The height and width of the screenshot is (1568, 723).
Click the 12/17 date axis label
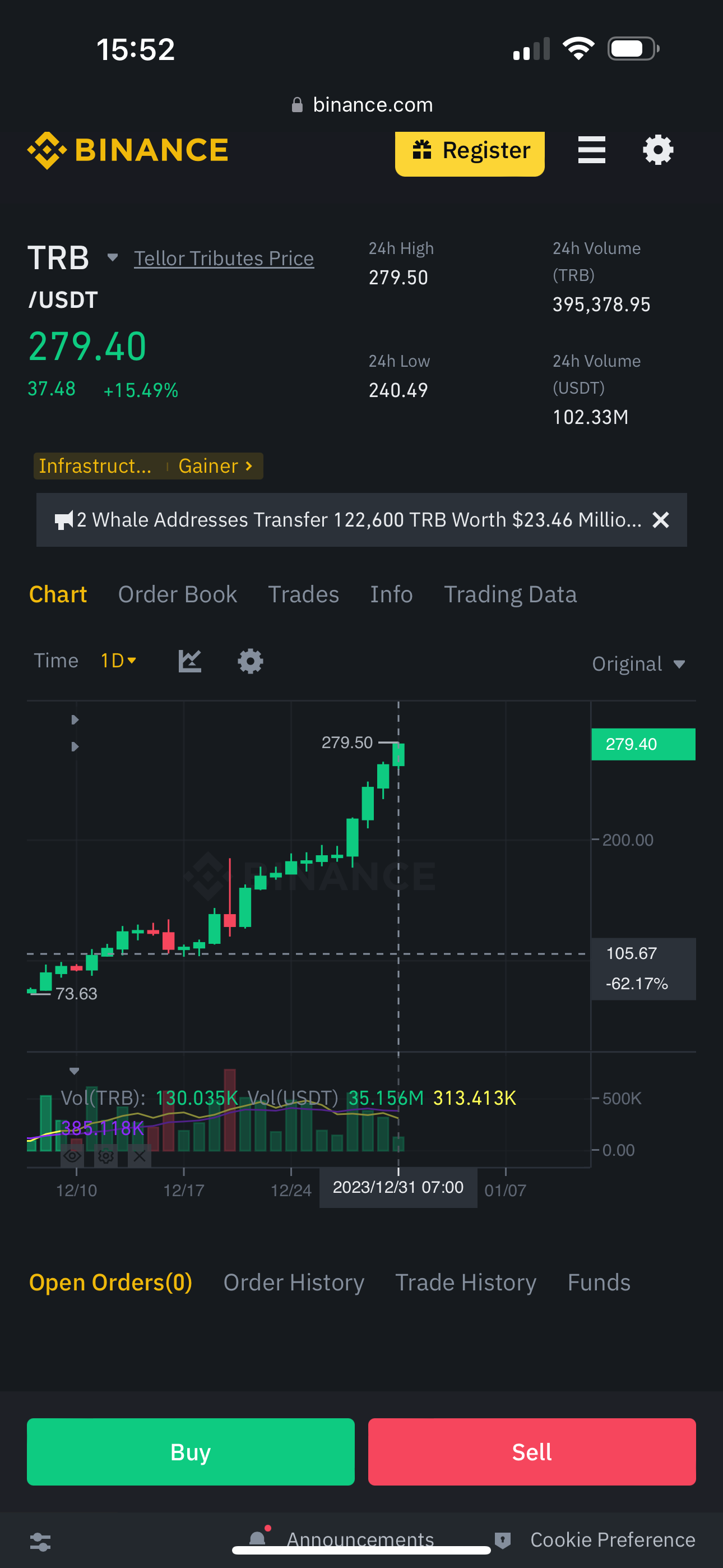(x=184, y=1191)
